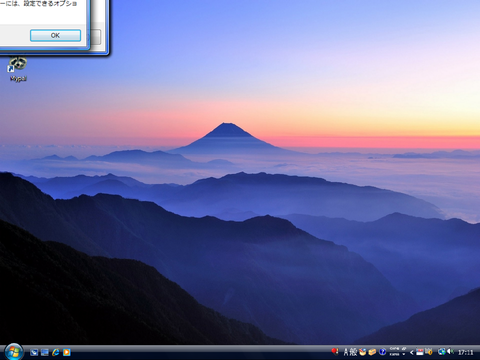Open the Mypal desktop shortcut
This screenshot has width=480, height=360.
[x=18, y=69]
